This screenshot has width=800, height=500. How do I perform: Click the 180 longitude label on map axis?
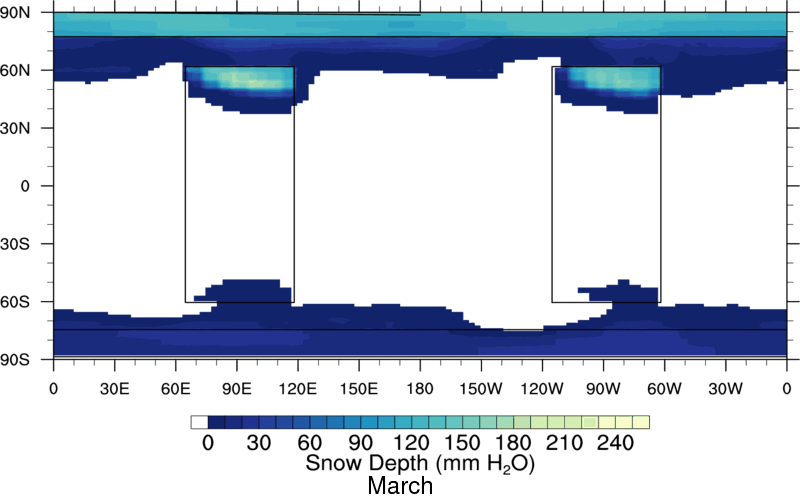420,389
